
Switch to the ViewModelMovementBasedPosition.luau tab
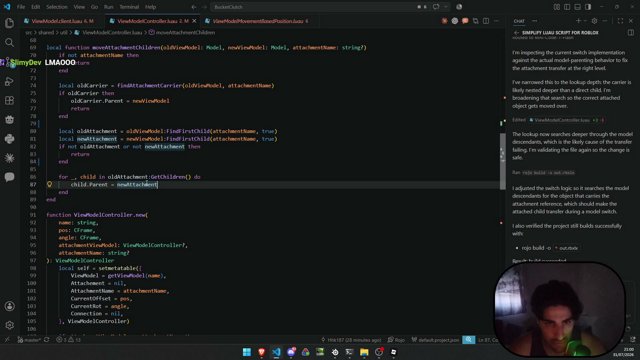click(x=258, y=21)
